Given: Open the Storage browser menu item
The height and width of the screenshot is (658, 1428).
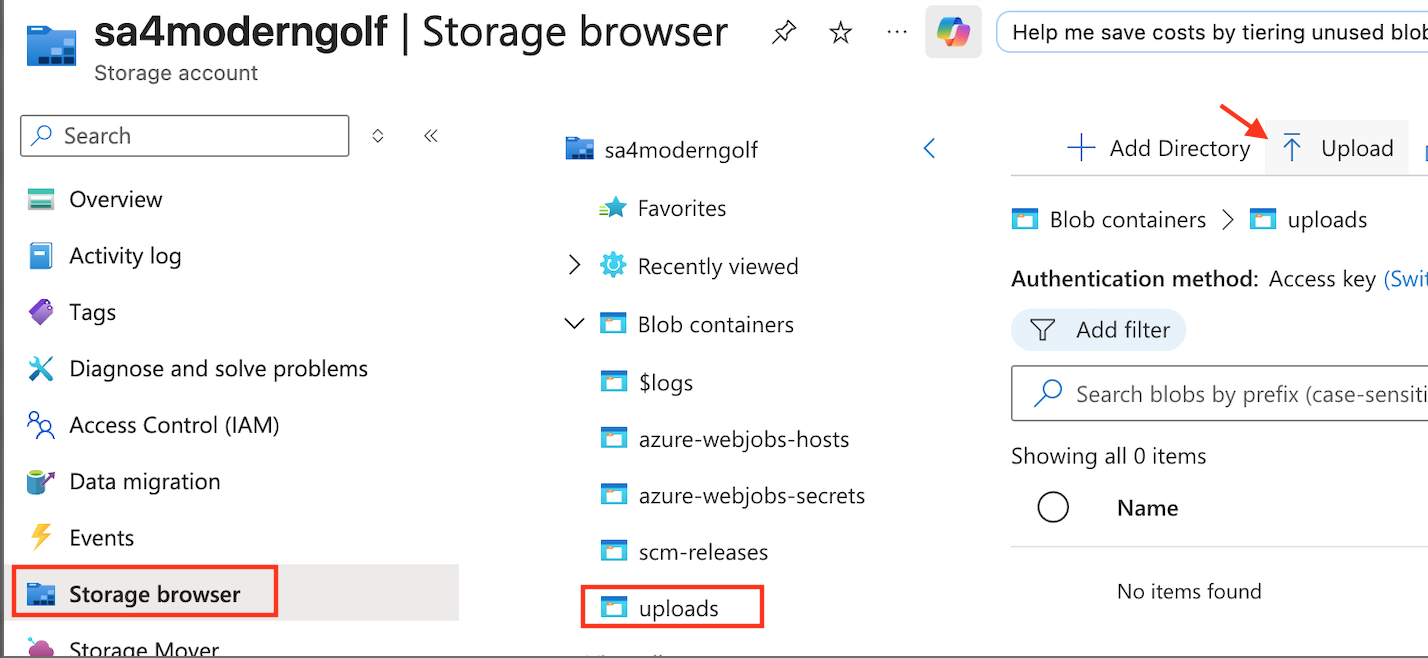Looking at the screenshot, I should pos(154,594).
